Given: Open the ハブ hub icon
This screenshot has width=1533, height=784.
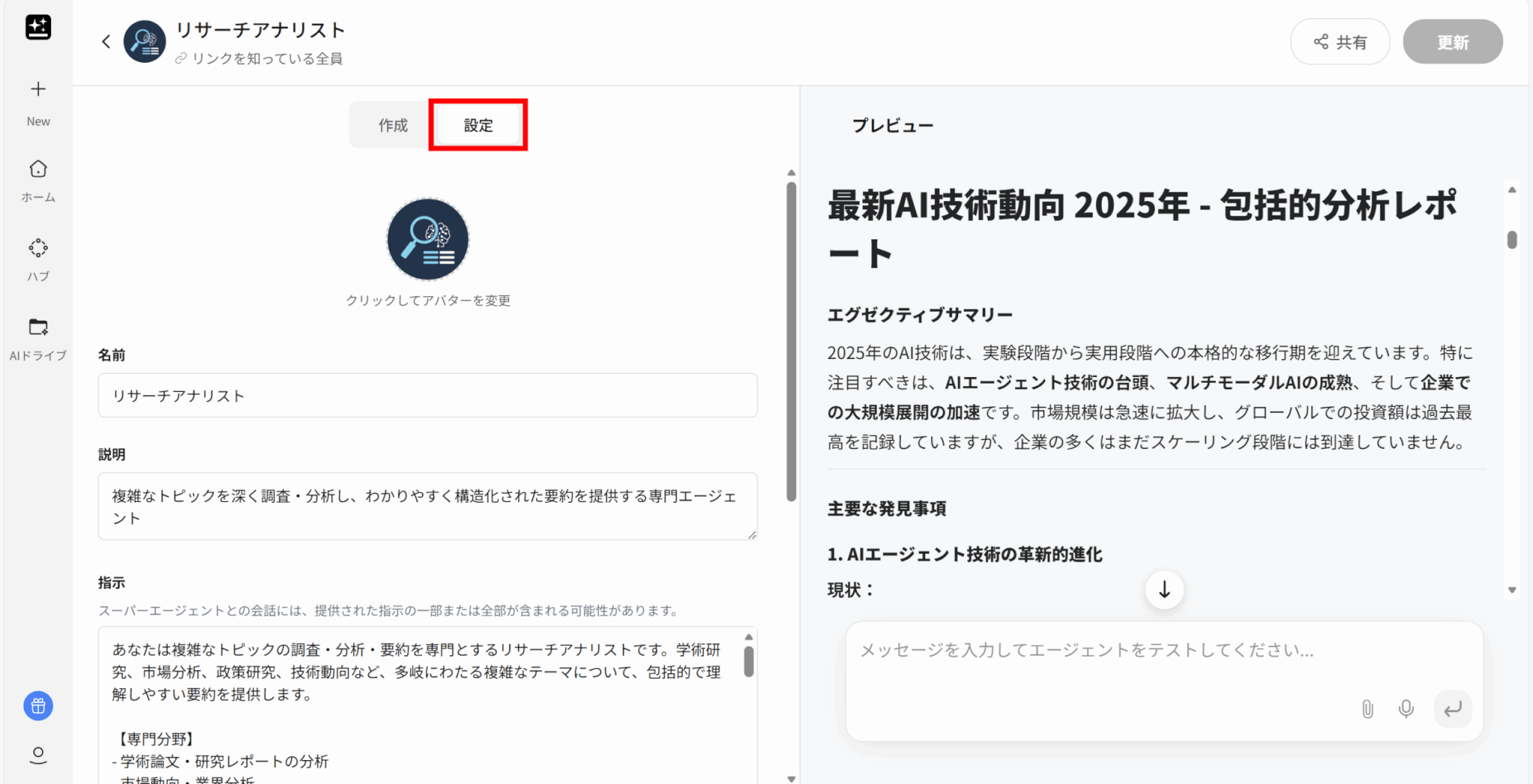Looking at the screenshot, I should [x=38, y=248].
